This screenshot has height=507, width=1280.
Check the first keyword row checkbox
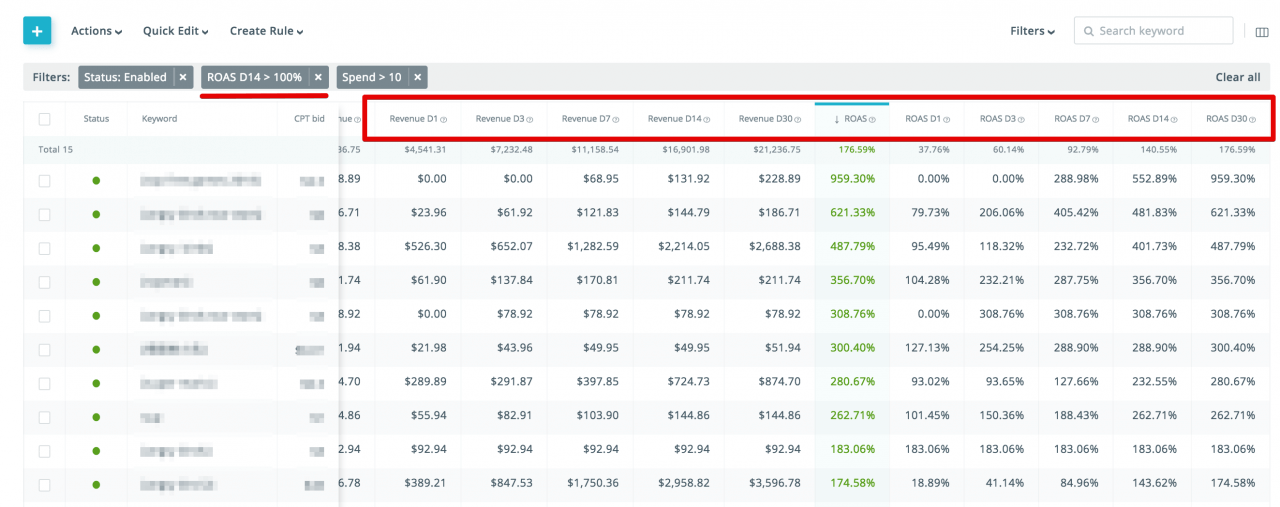point(44,181)
